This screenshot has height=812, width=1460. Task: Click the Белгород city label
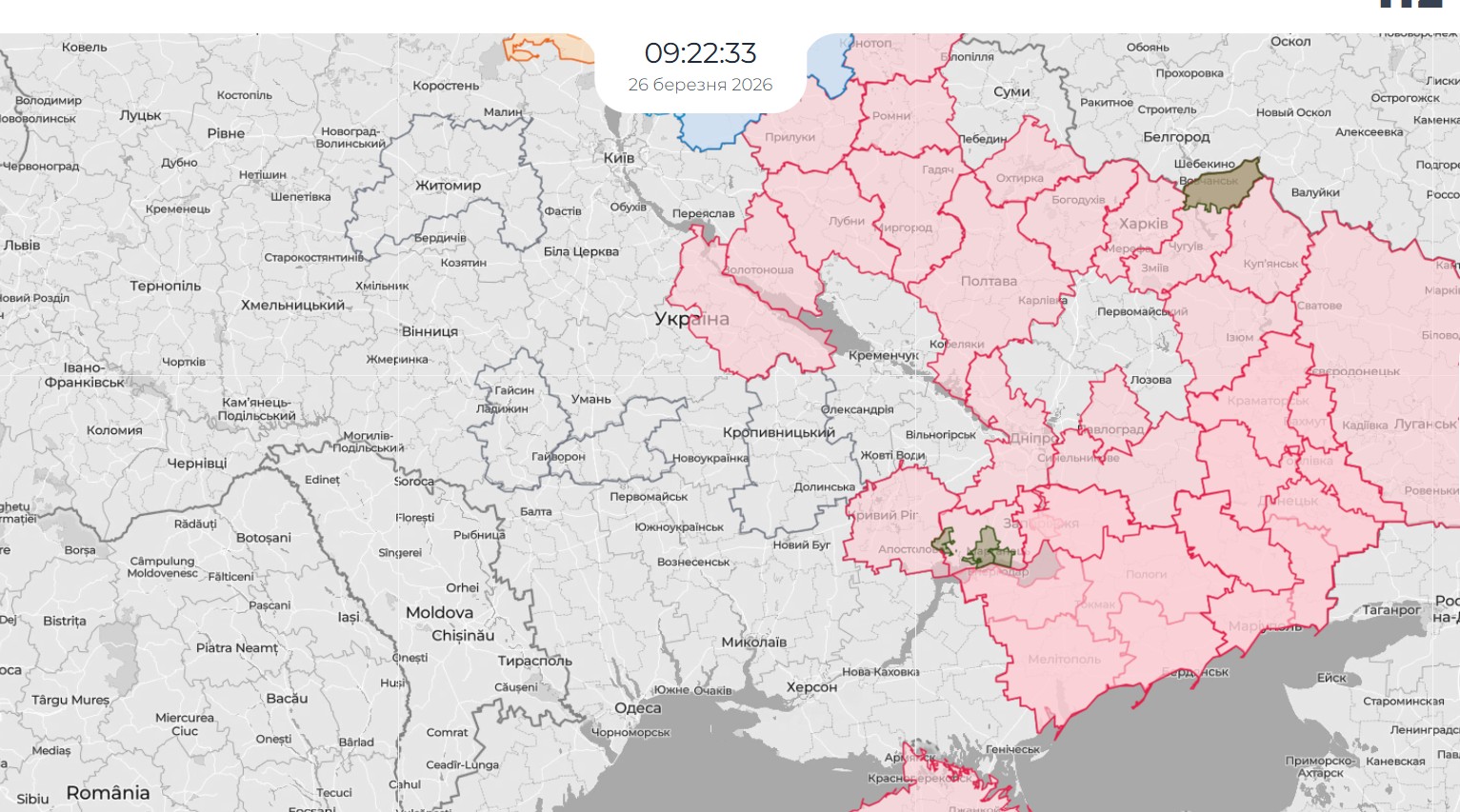click(1176, 137)
